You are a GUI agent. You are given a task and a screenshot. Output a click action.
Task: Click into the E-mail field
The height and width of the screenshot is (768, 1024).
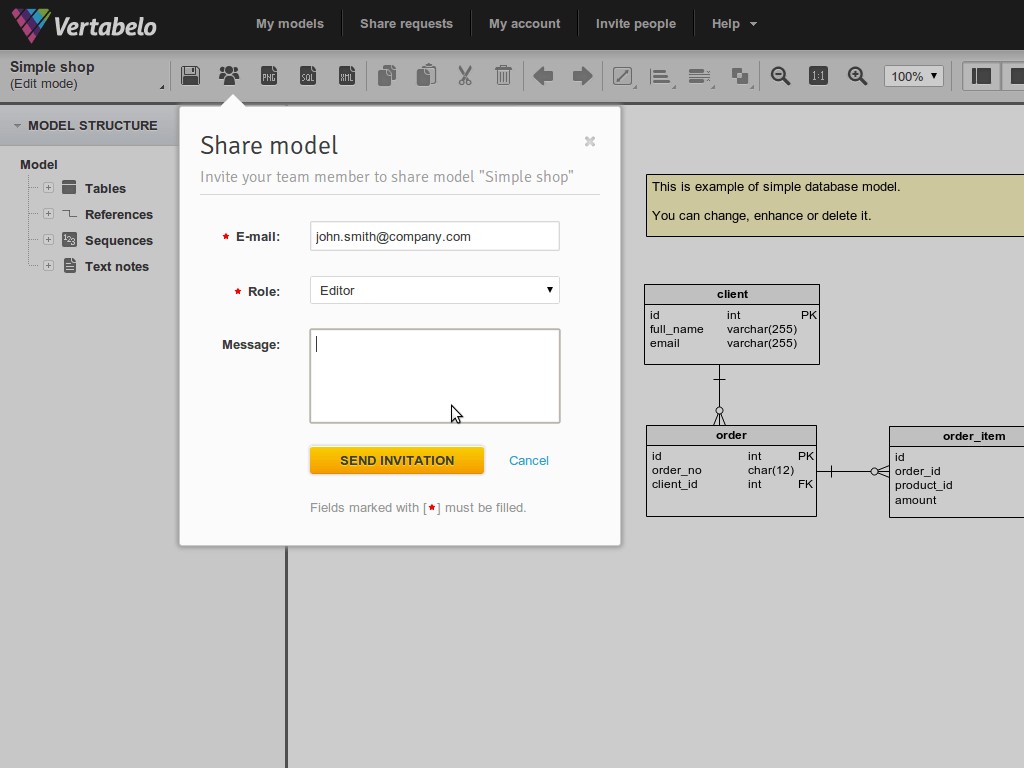(x=434, y=237)
